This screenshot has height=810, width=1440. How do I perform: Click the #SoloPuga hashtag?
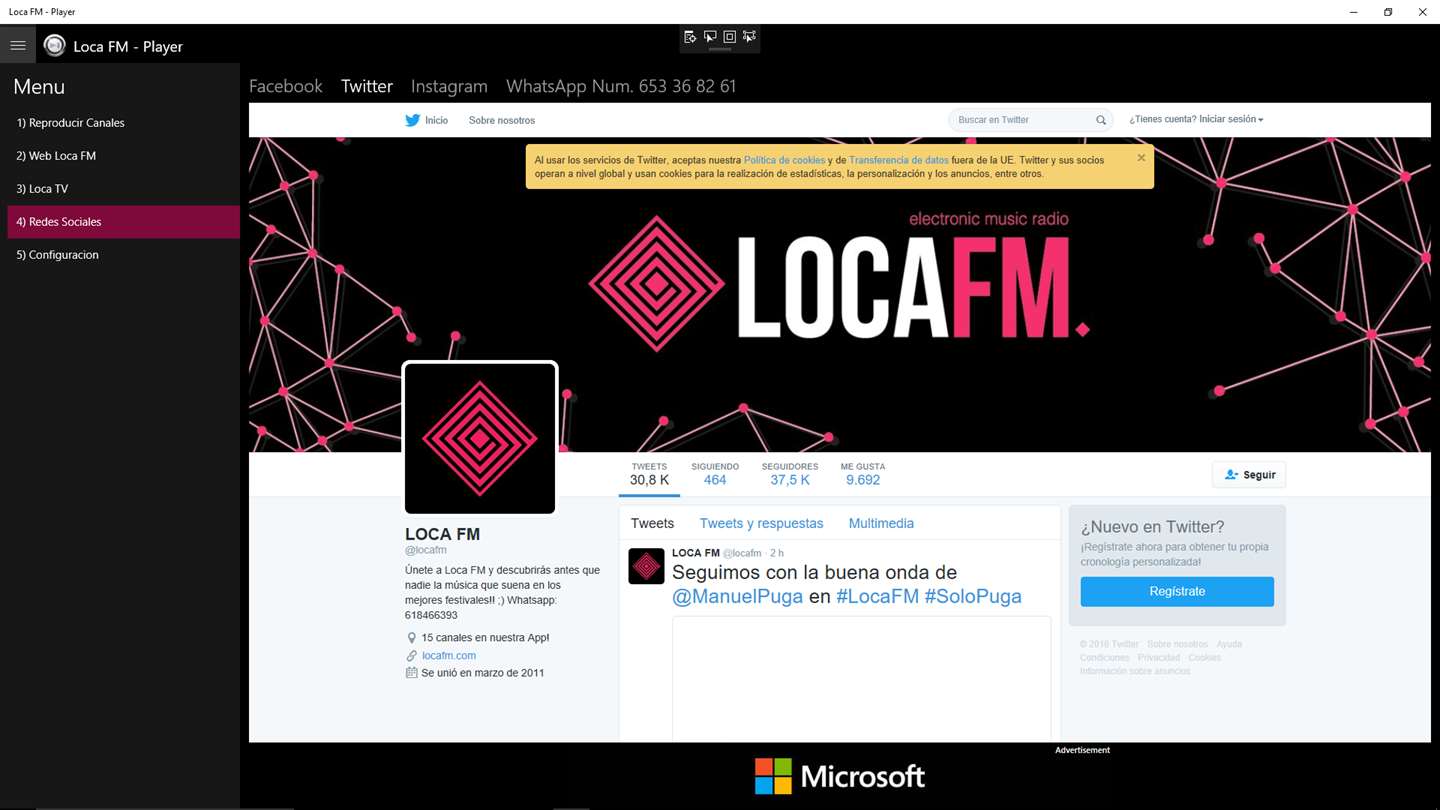[973, 597]
